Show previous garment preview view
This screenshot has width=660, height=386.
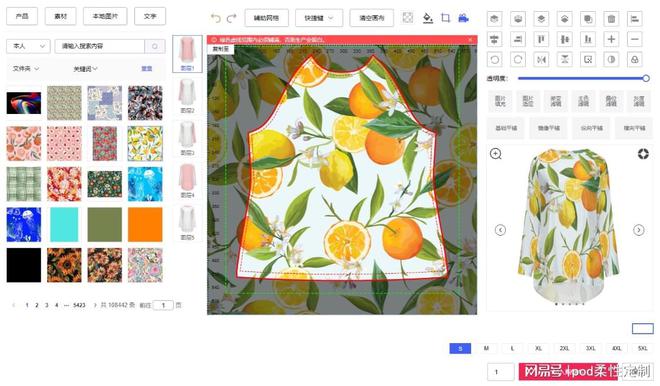[500, 230]
